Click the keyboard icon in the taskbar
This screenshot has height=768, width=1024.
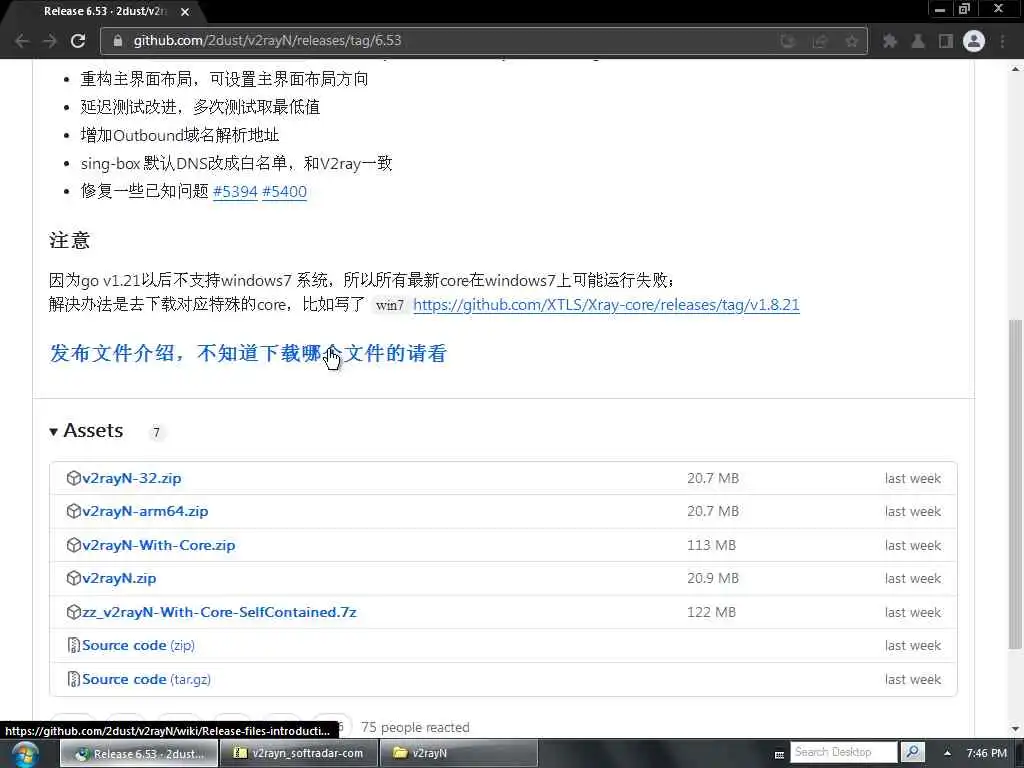click(778, 754)
